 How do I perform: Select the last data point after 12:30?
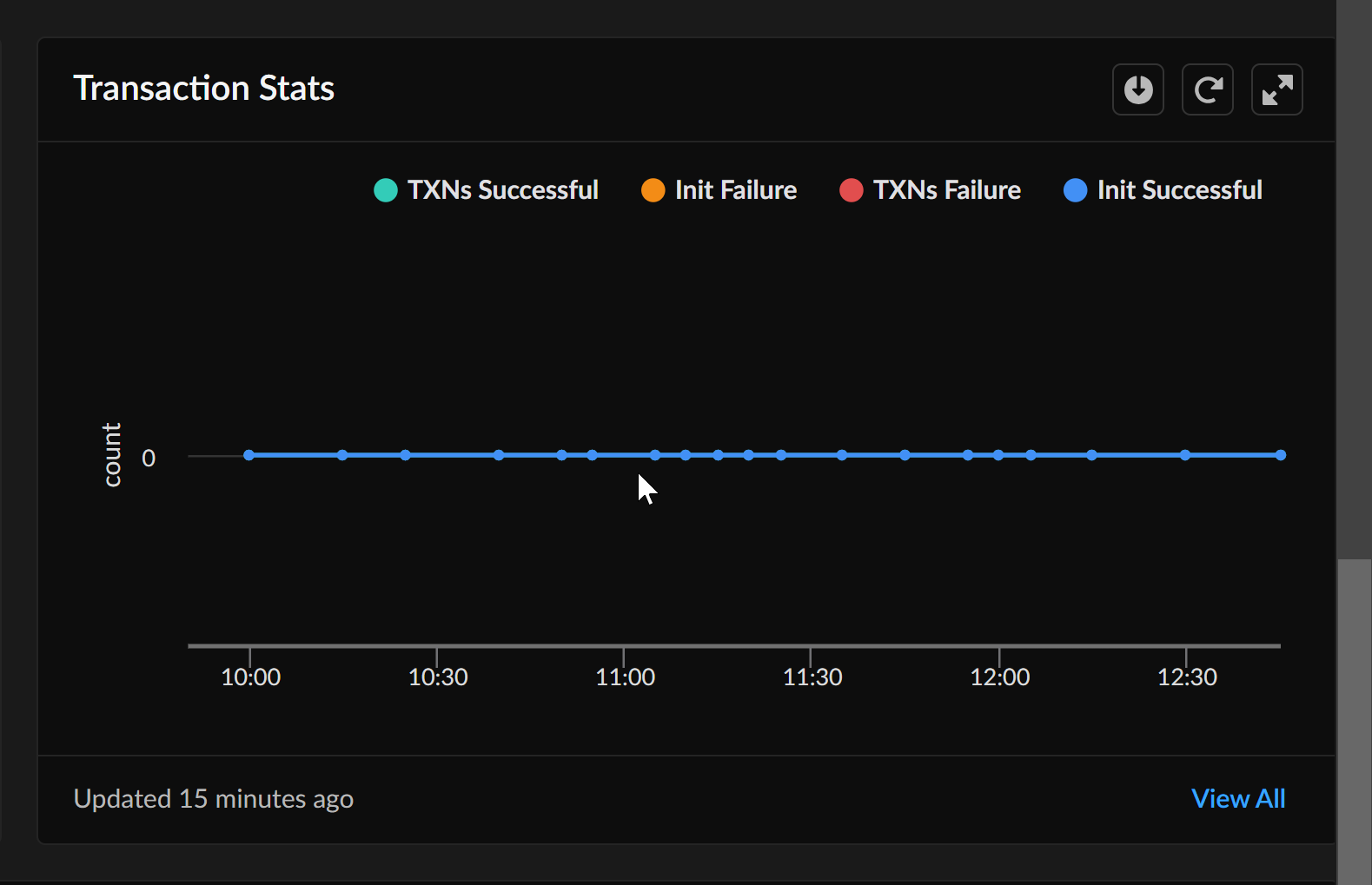pos(1279,454)
